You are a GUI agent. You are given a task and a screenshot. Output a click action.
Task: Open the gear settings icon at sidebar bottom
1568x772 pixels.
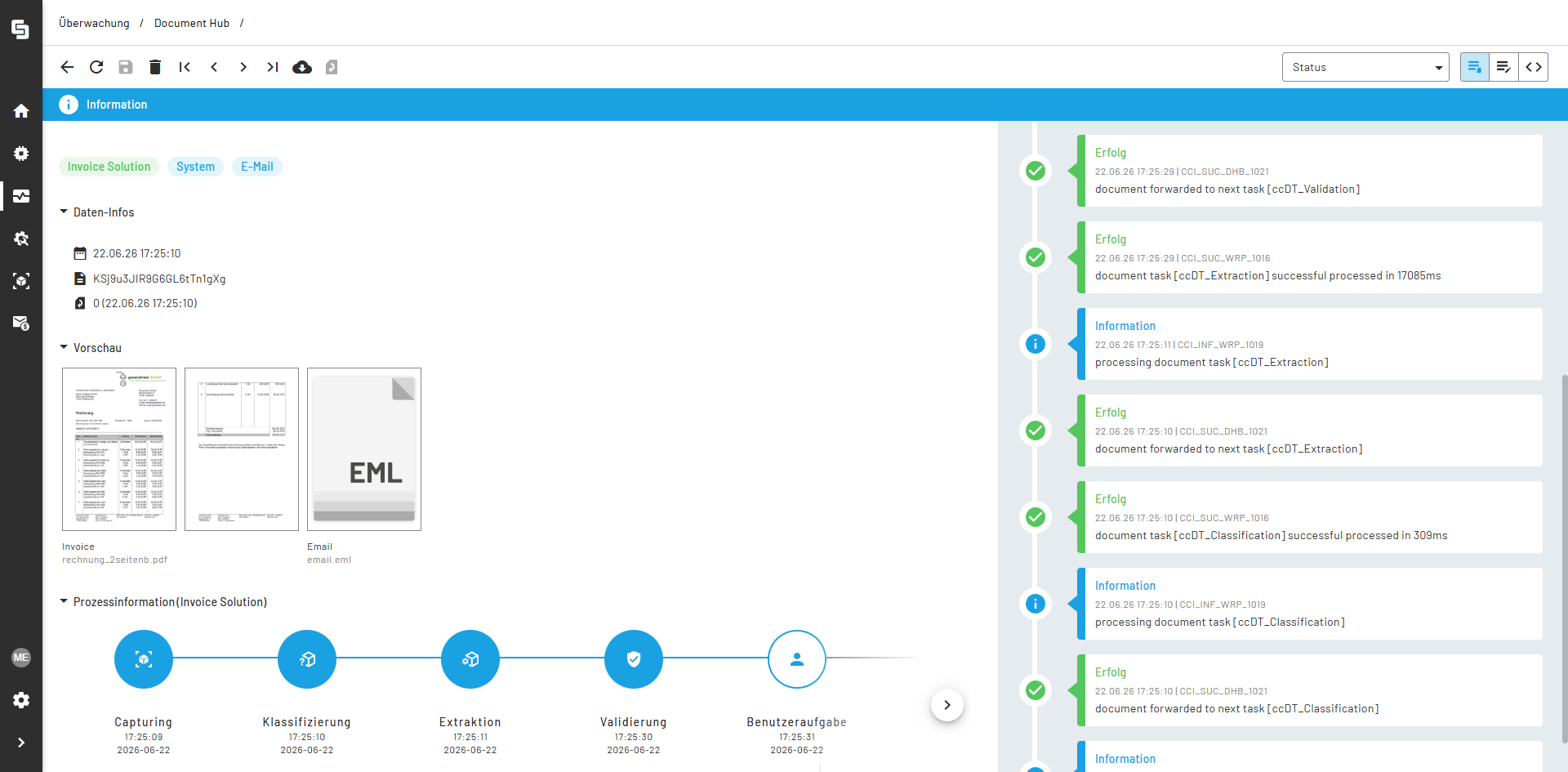coord(21,700)
